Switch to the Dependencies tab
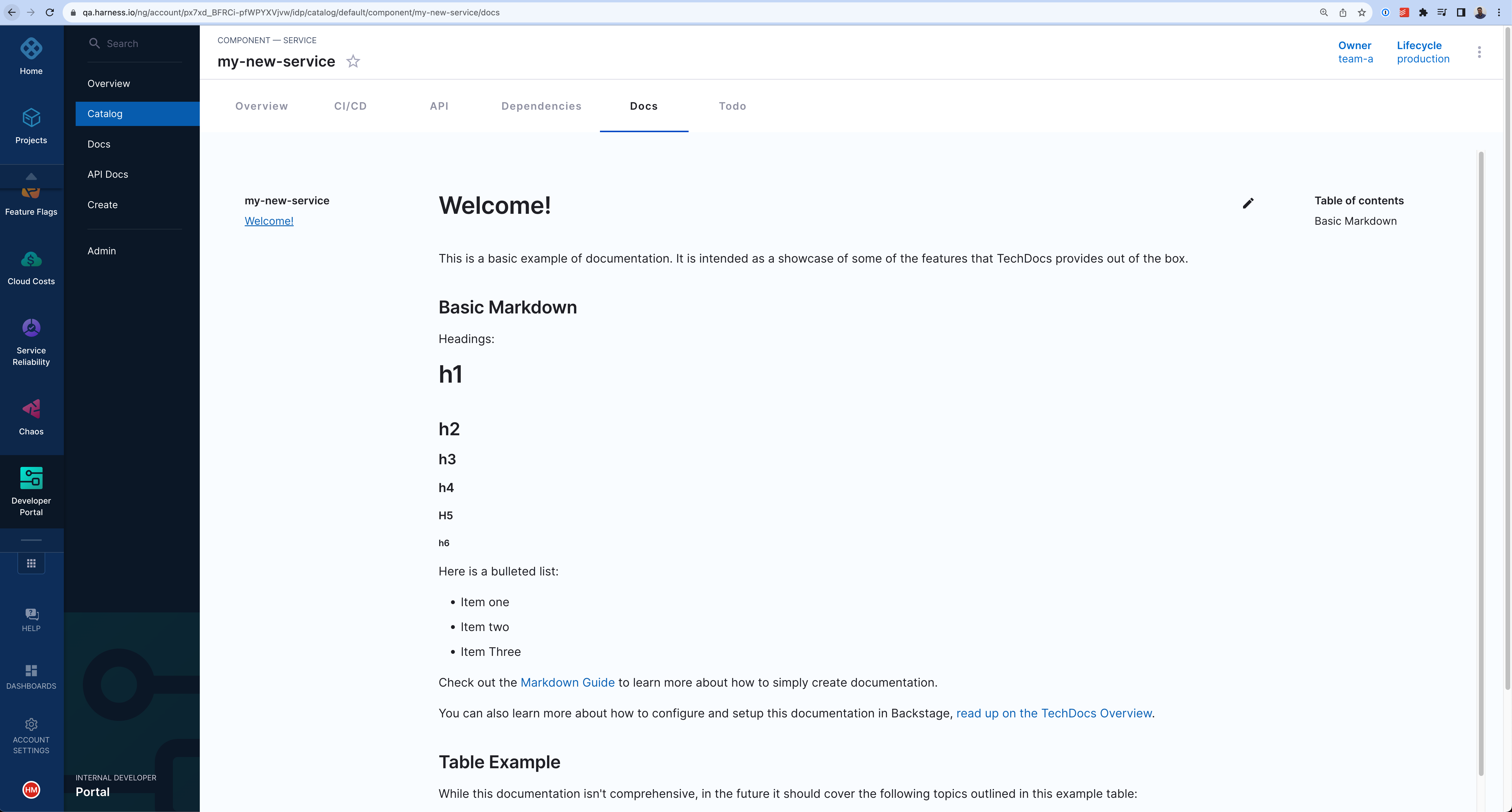The height and width of the screenshot is (812, 1512). coord(541,106)
